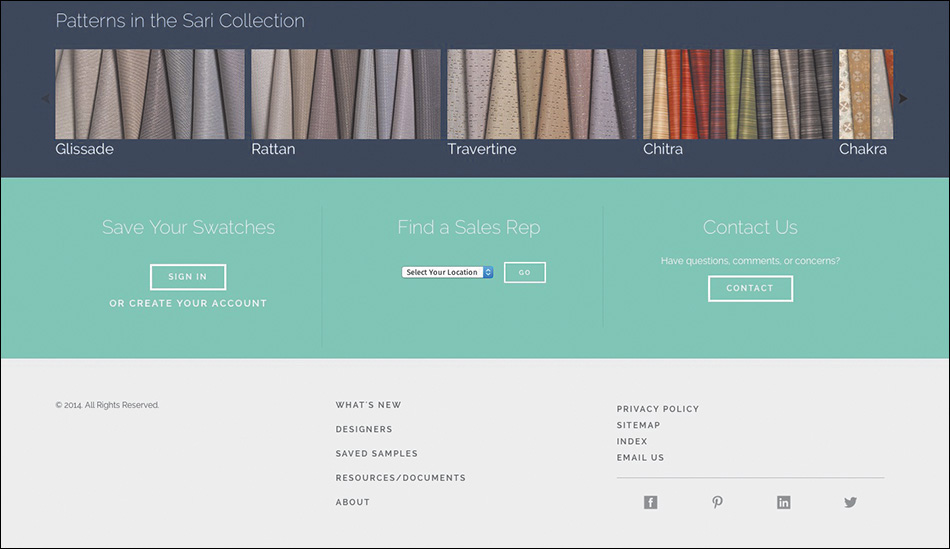
Task: Follow the Or Create Your Account link
Action: point(188,303)
